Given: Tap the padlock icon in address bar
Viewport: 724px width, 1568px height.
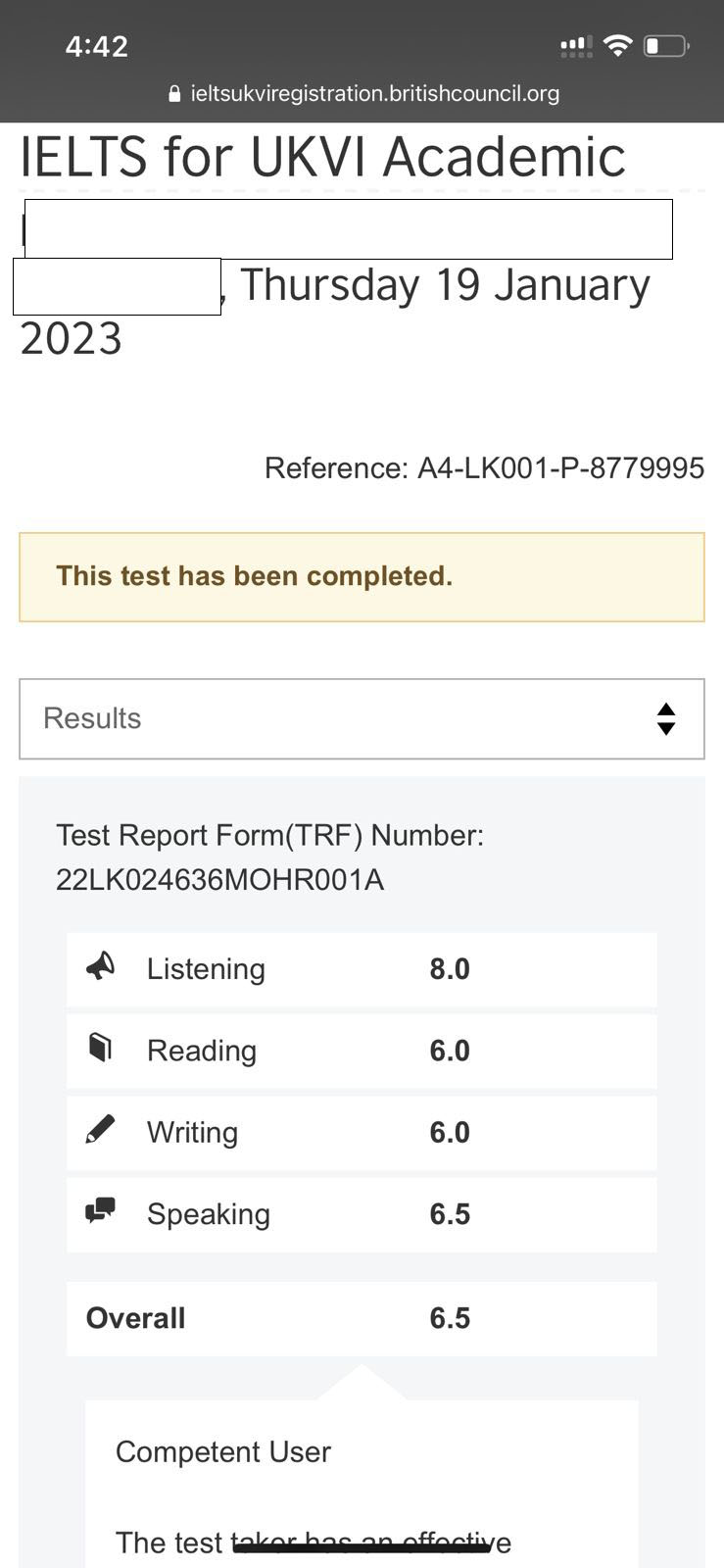Looking at the screenshot, I should pyautogui.click(x=174, y=94).
